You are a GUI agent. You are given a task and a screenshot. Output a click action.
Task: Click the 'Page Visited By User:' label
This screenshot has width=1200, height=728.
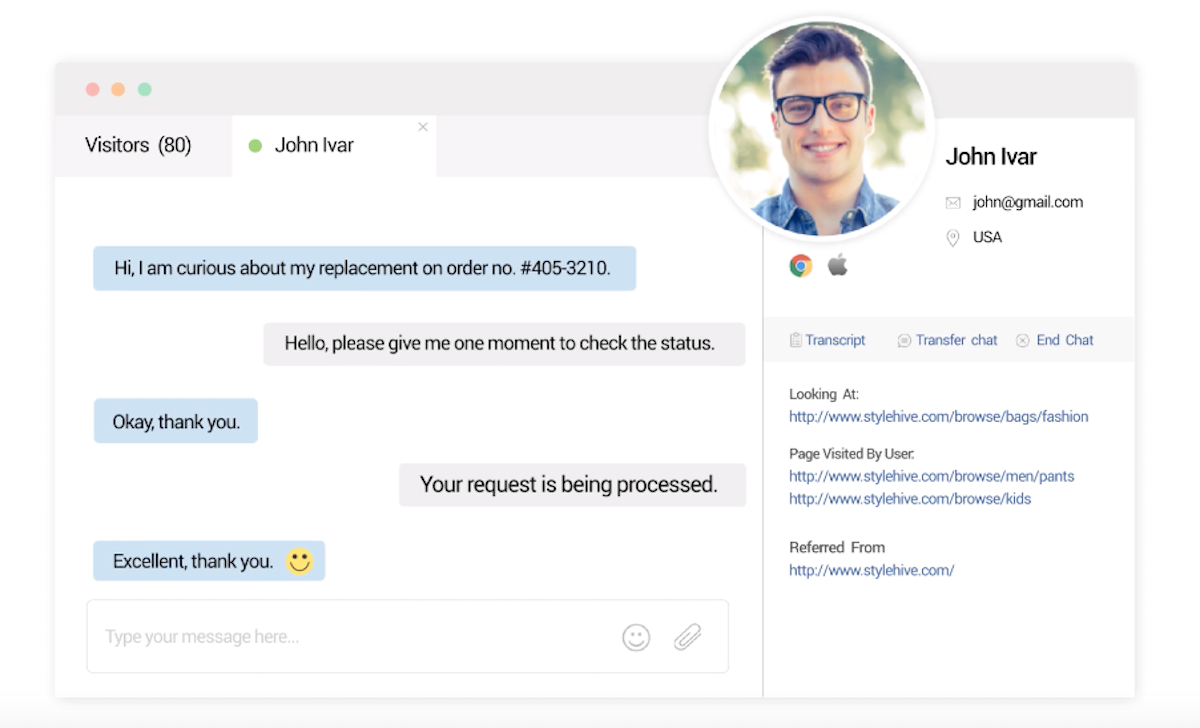pyautogui.click(x=852, y=454)
